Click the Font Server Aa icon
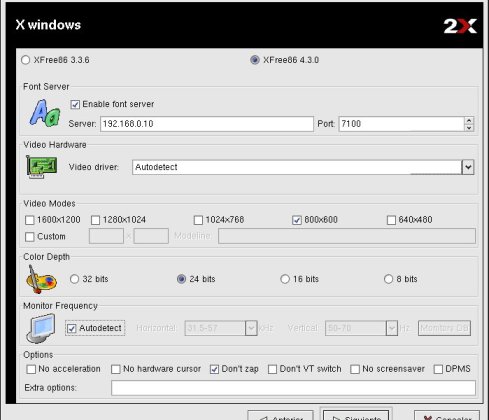Screen dimensions: 489x420 pyautogui.click(x=45, y=113)
